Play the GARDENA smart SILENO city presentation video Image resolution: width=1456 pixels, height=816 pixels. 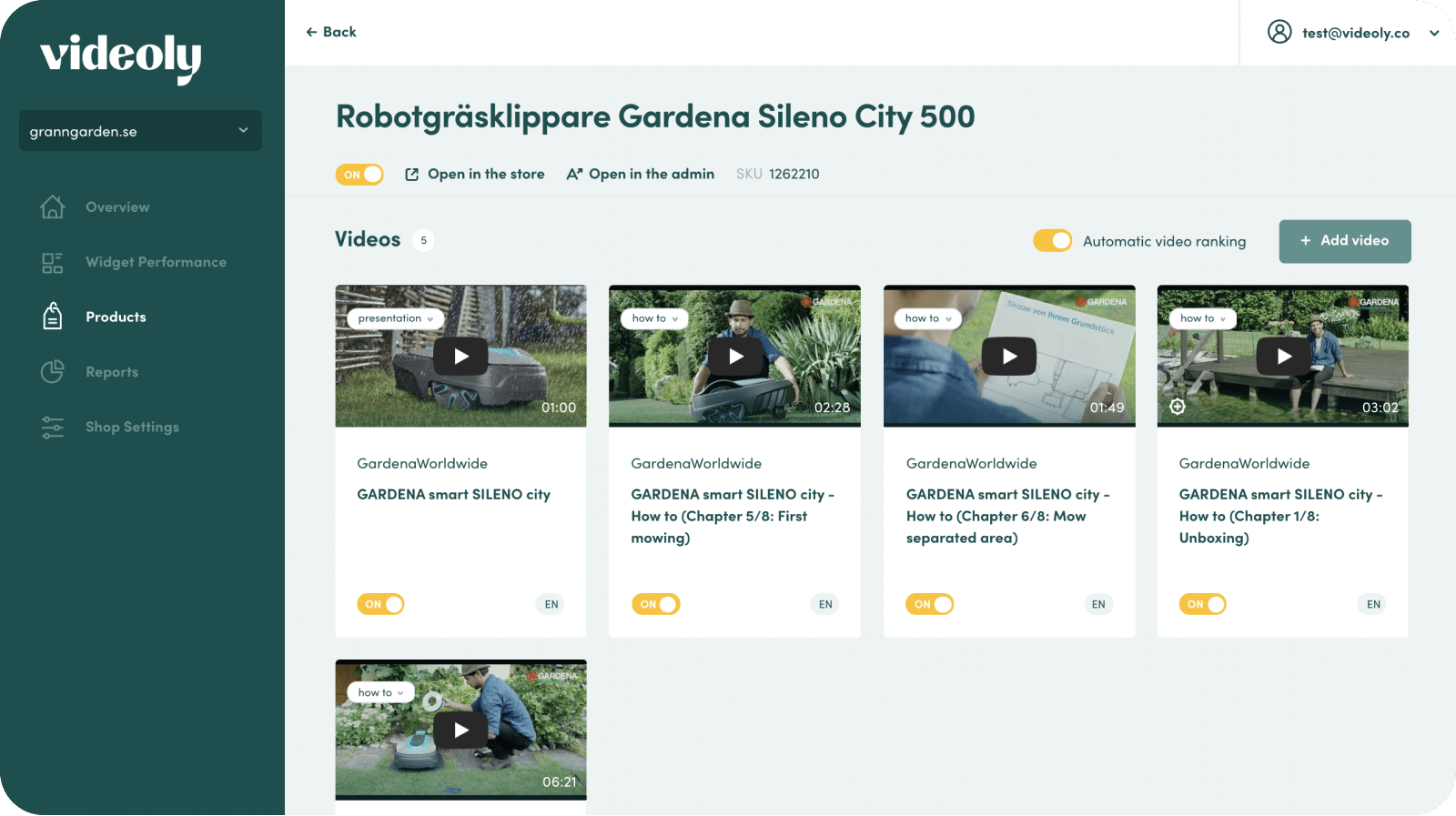click(x=460, y=357)
